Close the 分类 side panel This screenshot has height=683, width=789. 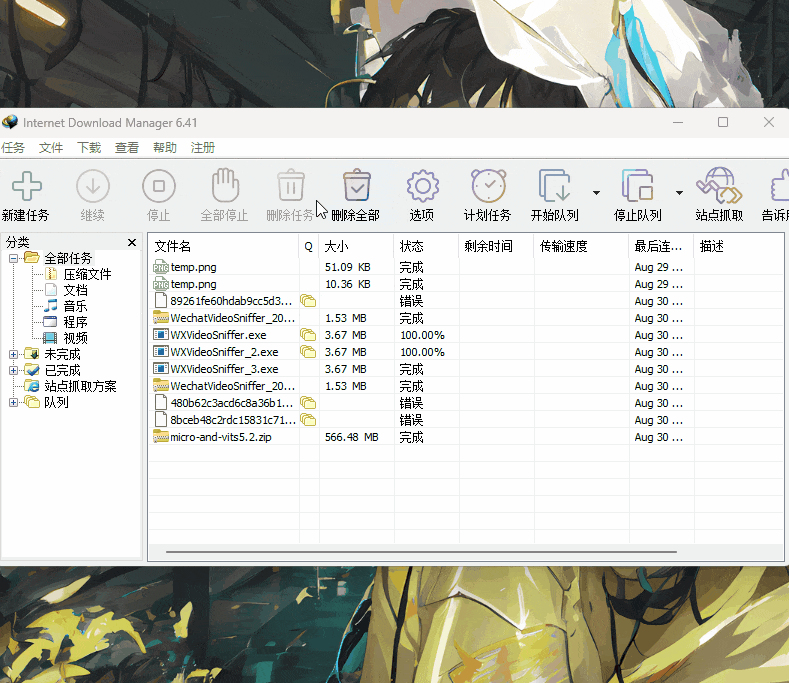point(132,242)
